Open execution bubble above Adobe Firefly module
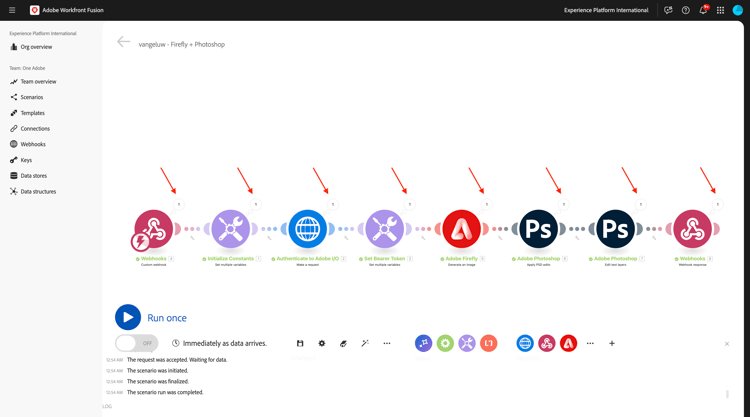750x417 pixels. [x=487, y=204]
